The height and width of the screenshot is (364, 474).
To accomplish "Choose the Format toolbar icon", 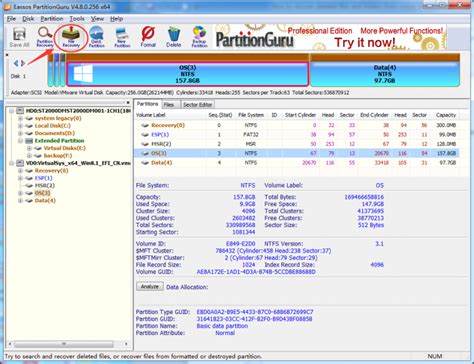I will (148, 37).
